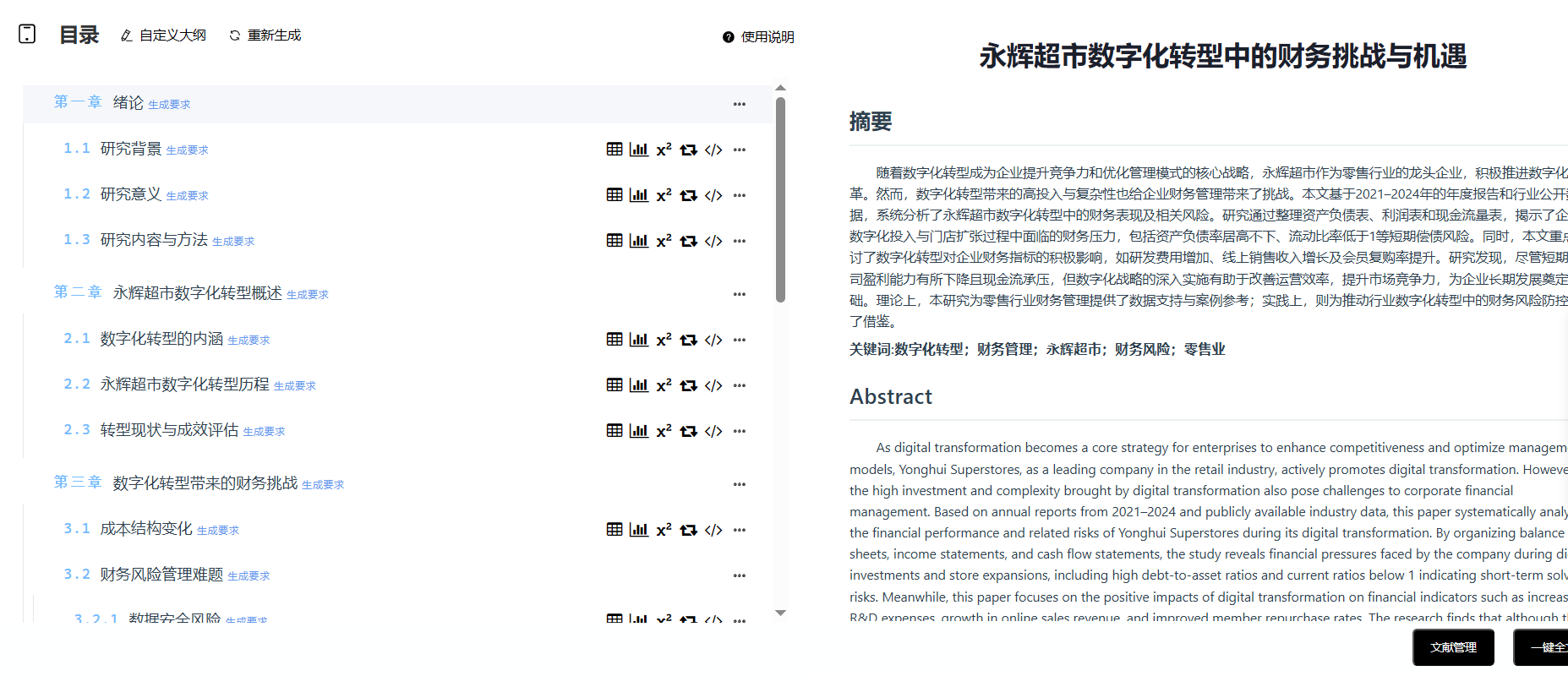Screen dimensions: 1568x676
Task: Insert table icon for 2.3 转型现状与成效评估
Action: tap(615, 431)
